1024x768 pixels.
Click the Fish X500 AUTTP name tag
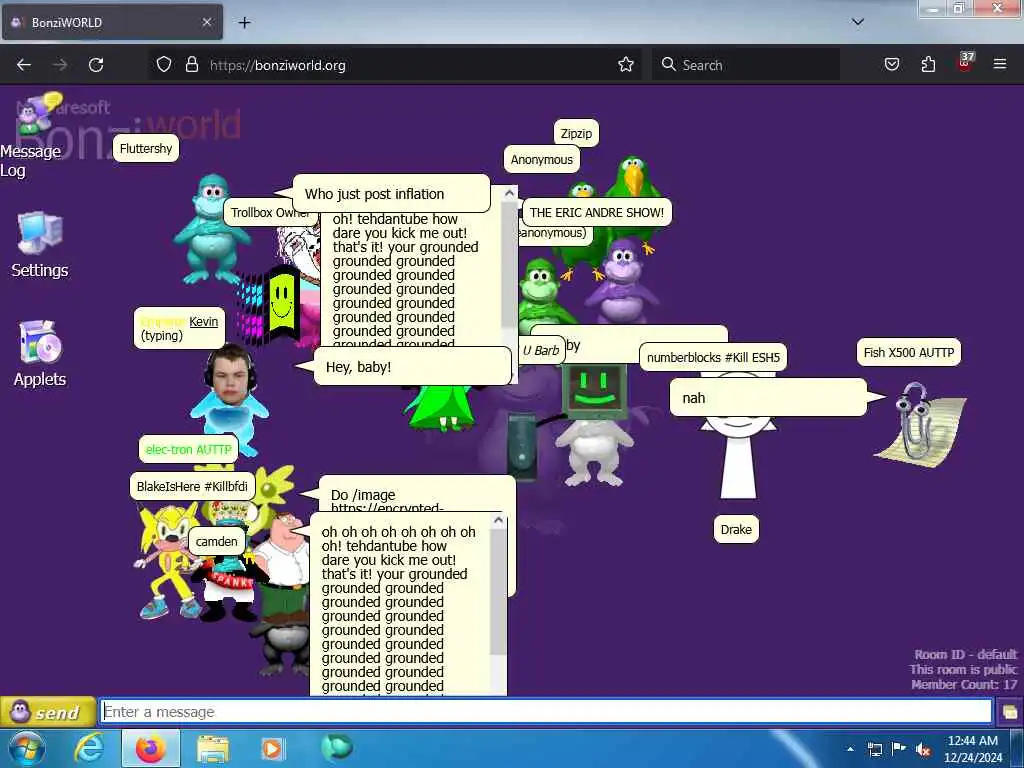[x=908, y=352]
